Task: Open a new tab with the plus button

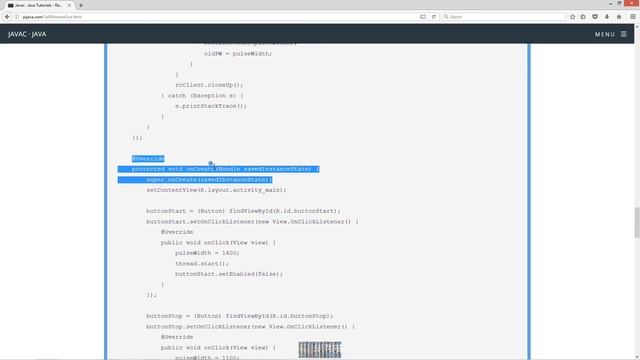Action: [81, 5]
